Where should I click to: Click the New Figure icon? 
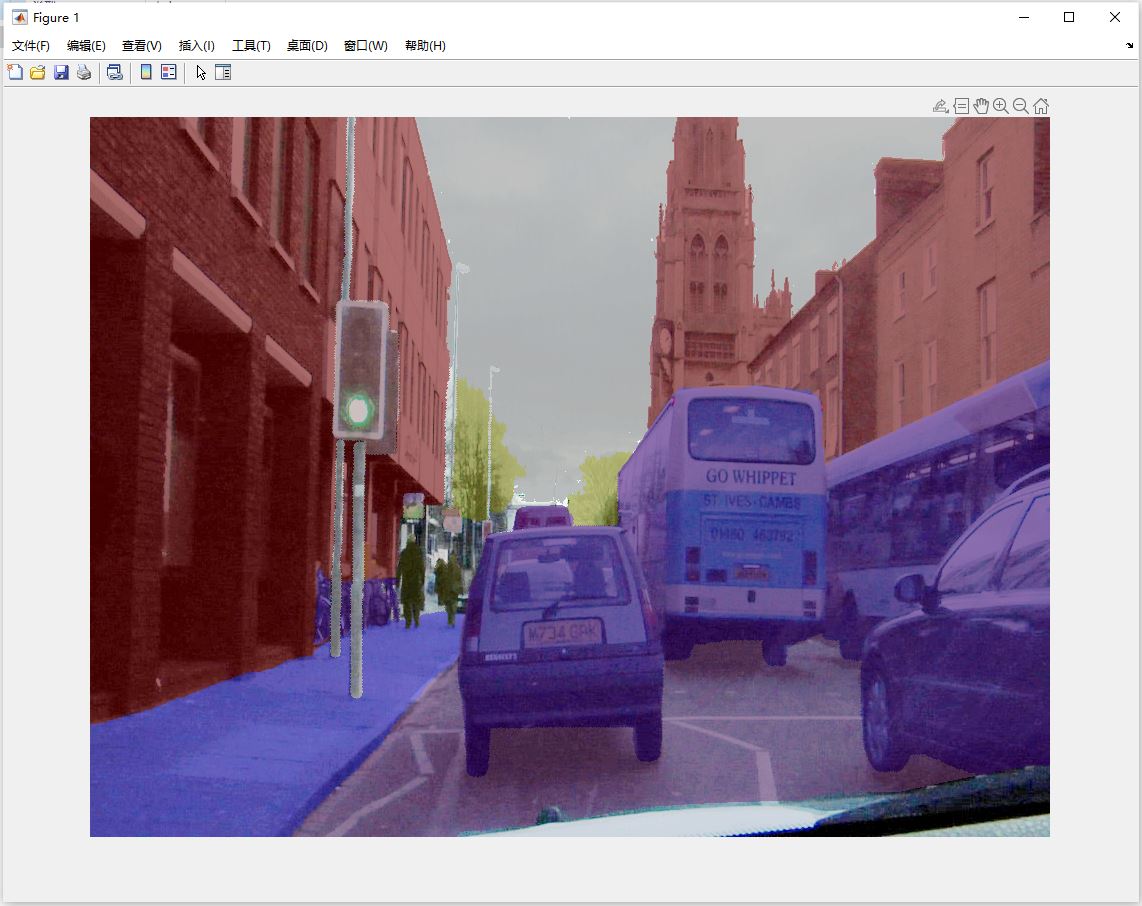pos(15,72)
